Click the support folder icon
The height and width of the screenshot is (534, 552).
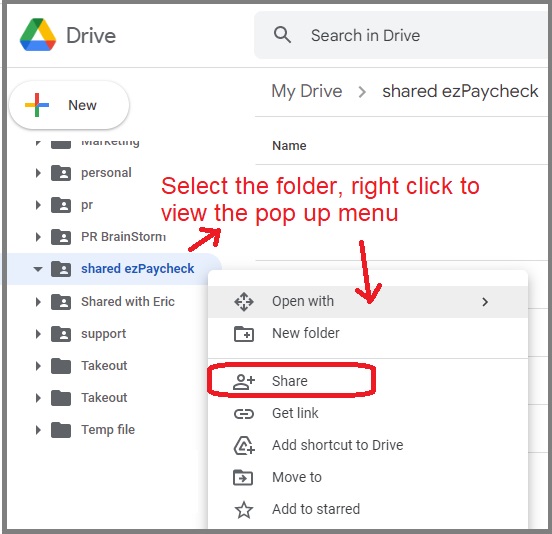point(61,334)
